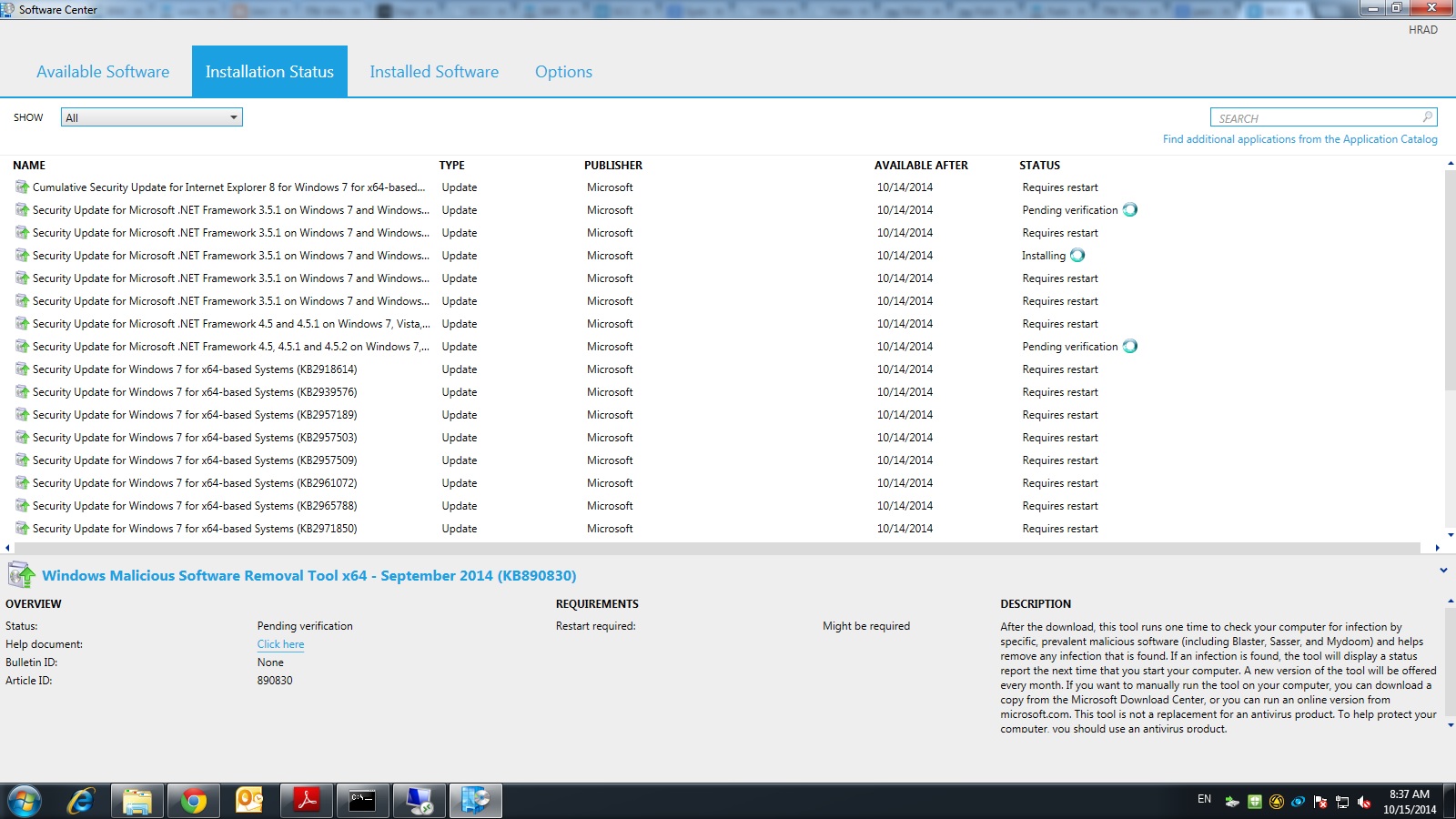Open the SHOW filter dropdown set to All
The height and width of the screenshot is (819, 1456).
pyautogui.click(x=152, y=117)
